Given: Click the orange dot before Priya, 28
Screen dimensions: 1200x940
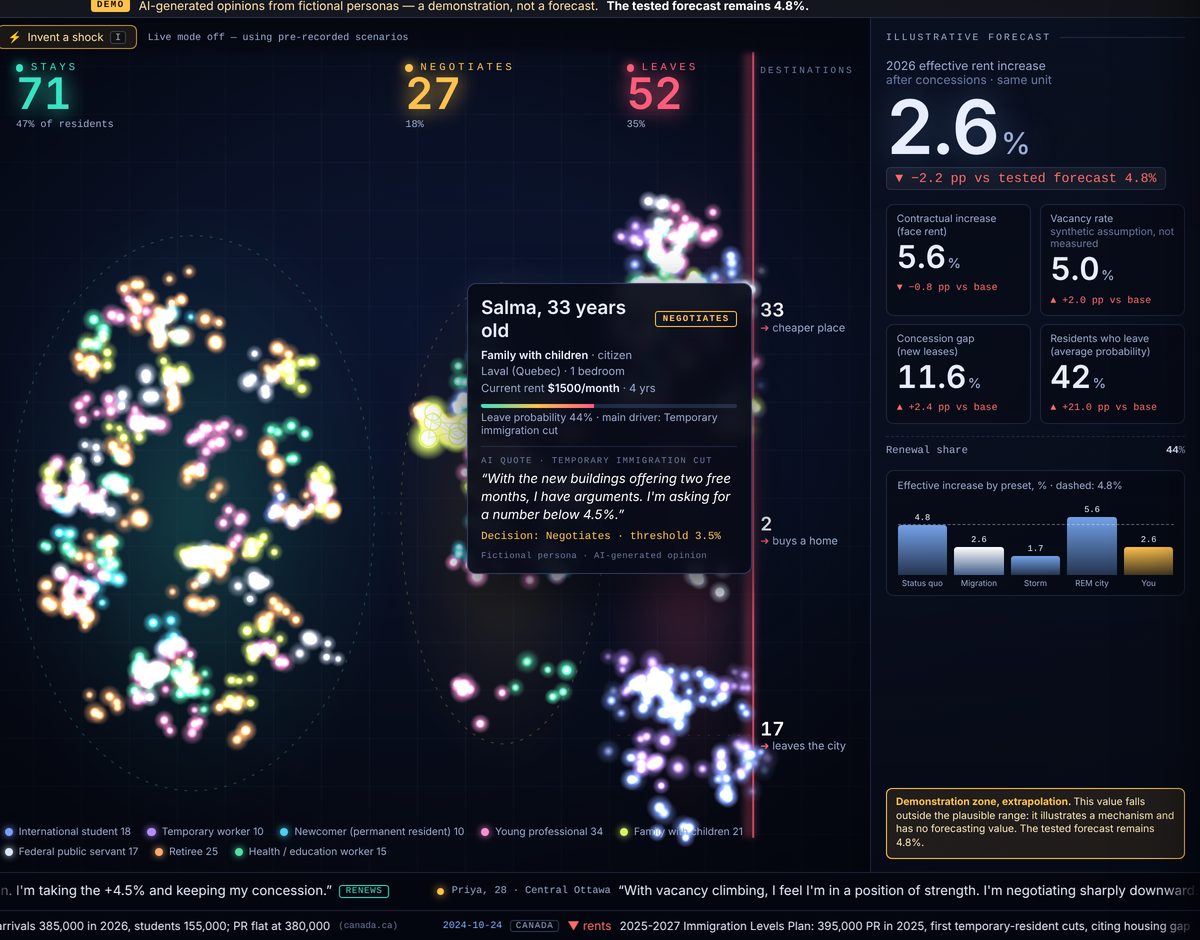Looking at the screenshot, I should [441, 890].
